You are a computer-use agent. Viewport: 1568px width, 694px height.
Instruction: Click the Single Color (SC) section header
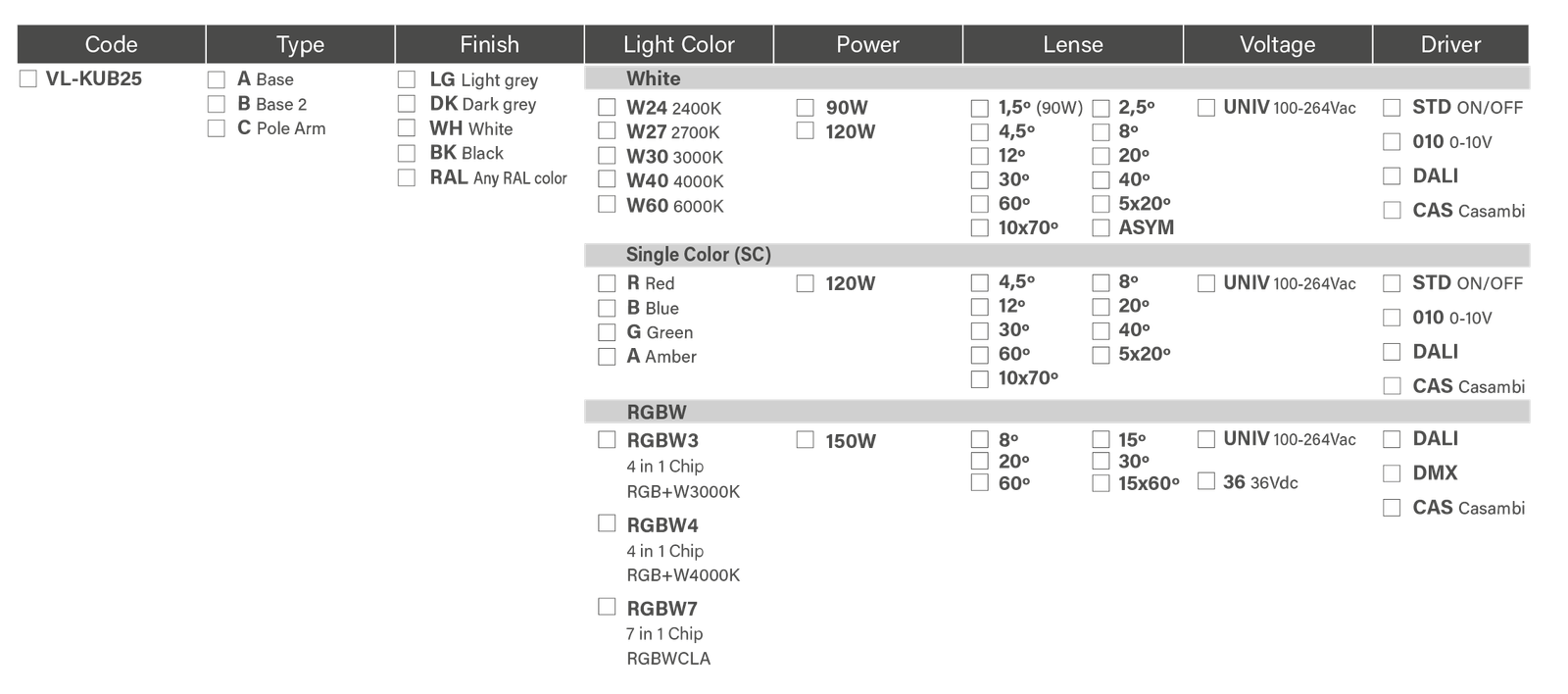point(699,255)
